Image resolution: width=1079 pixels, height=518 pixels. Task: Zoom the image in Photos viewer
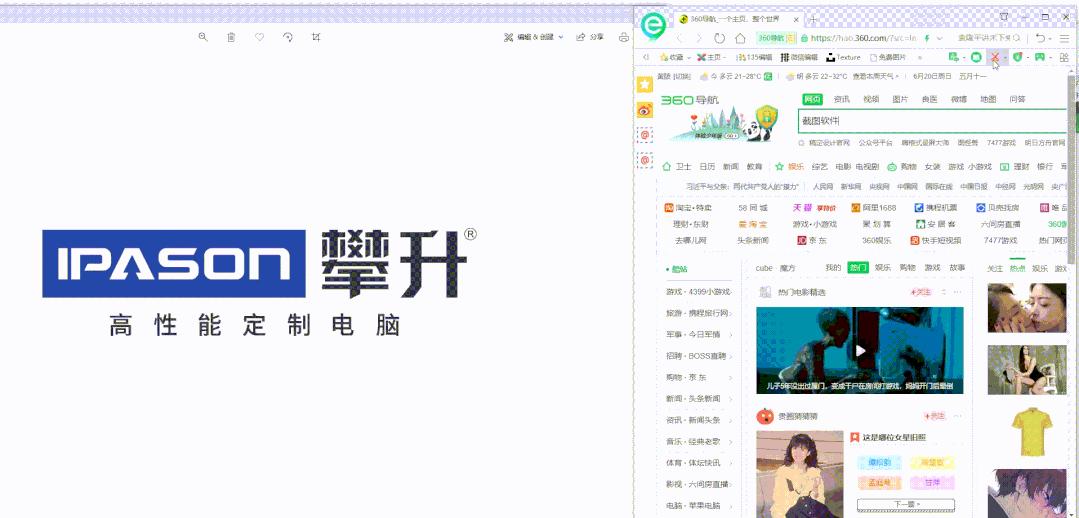tap(202, 37)
